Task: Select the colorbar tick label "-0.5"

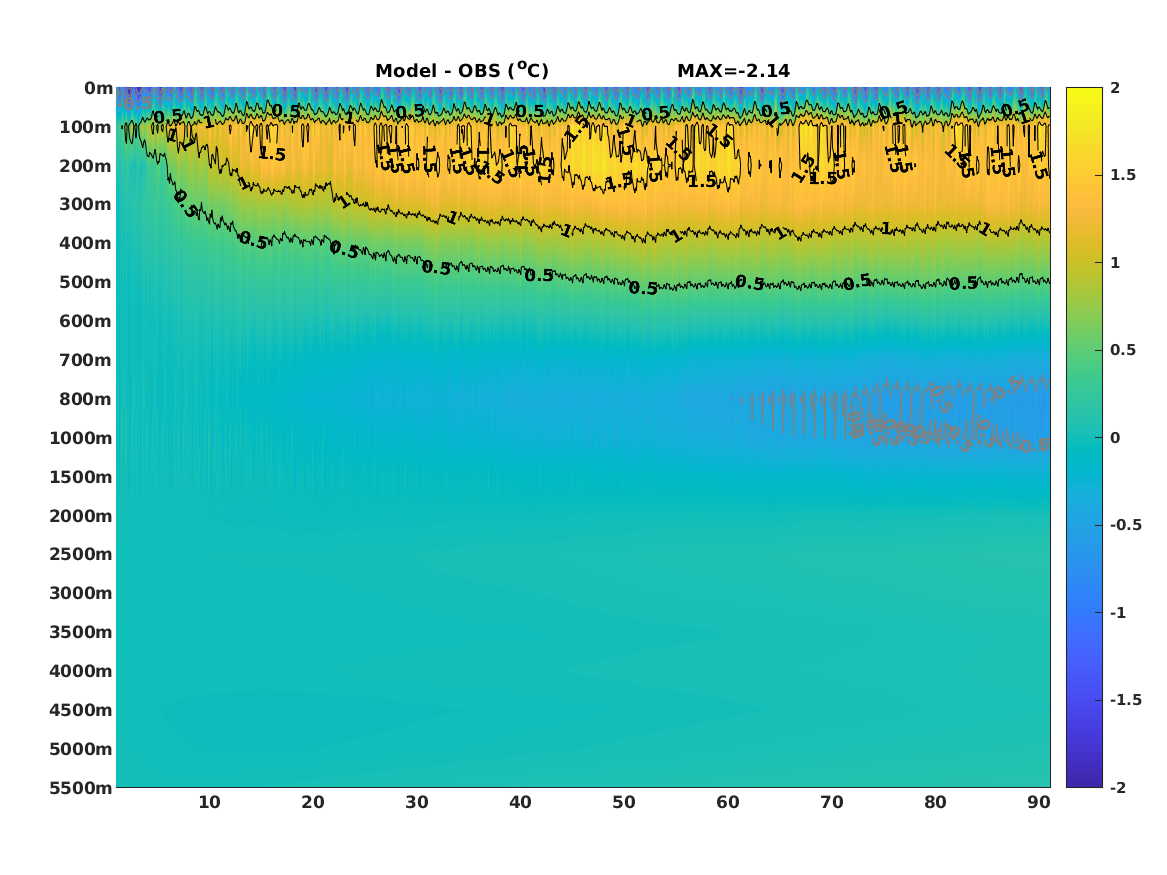Action: pyautogui.click(x=1126, y=525)
